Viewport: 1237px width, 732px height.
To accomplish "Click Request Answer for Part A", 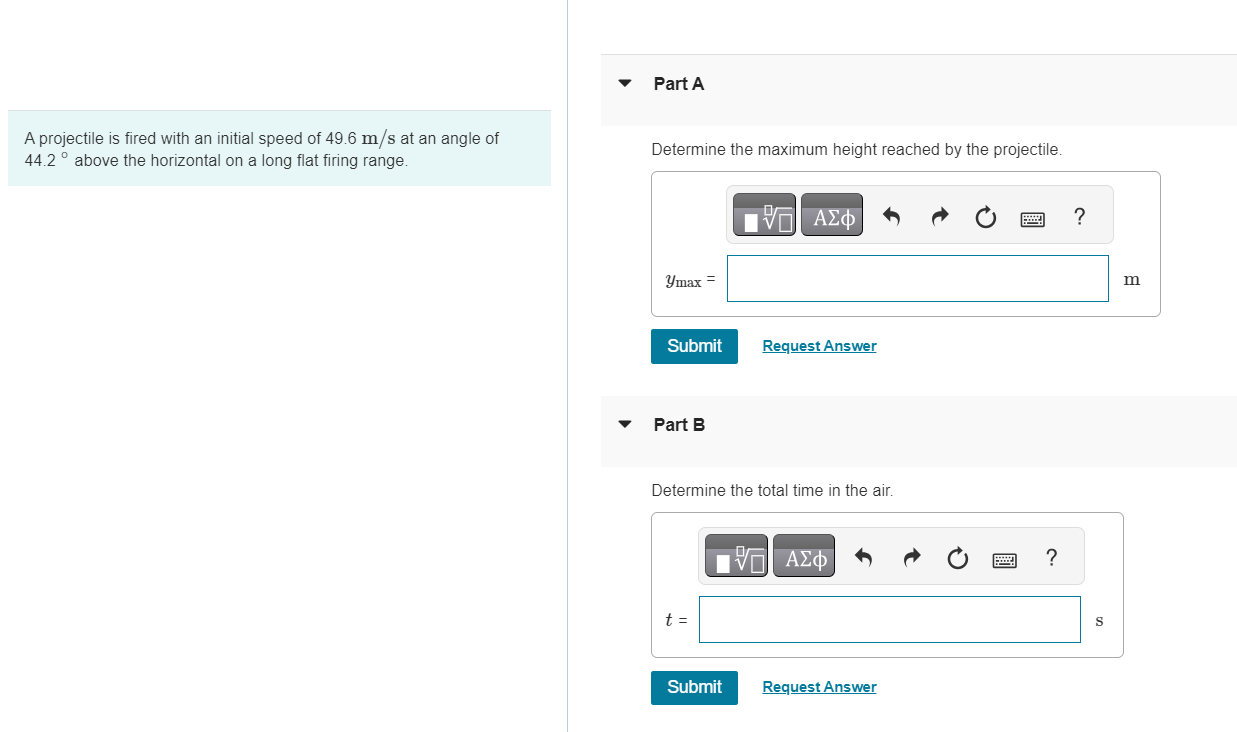I will click(819, 345).
